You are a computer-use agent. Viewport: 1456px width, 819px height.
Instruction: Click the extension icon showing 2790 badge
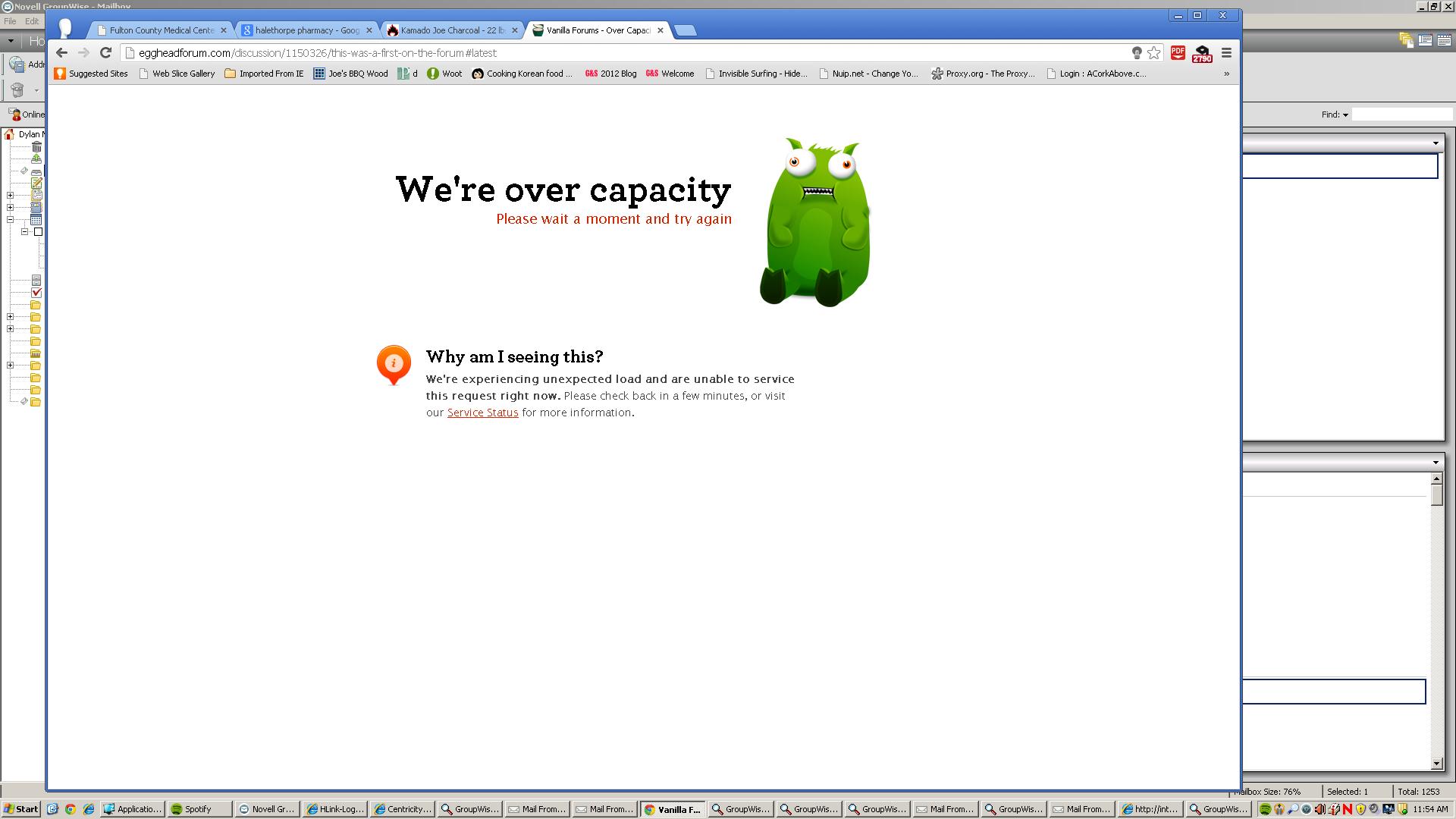tap(1202, 53)
